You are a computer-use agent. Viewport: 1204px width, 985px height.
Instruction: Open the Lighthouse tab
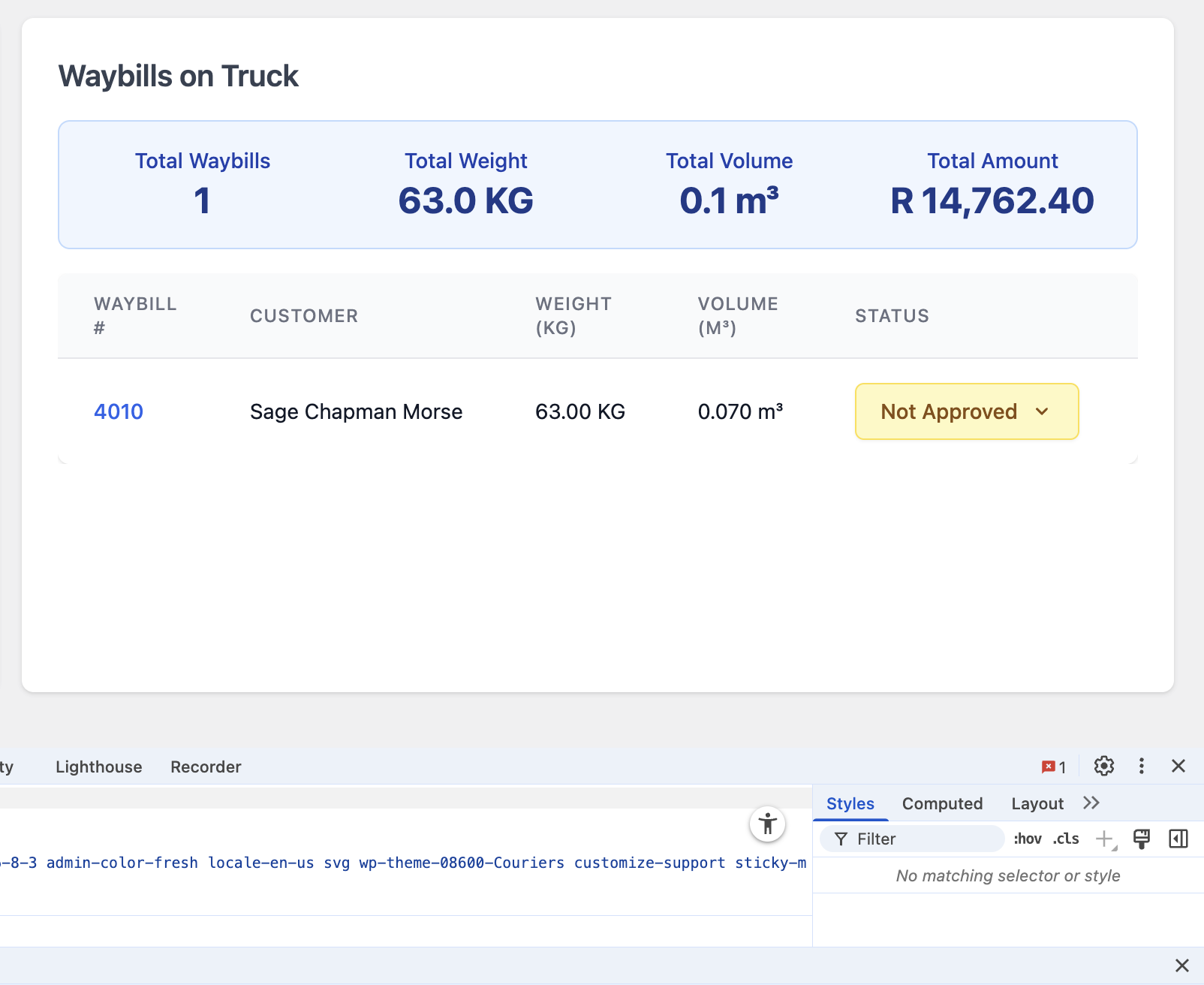click(99, 767)
